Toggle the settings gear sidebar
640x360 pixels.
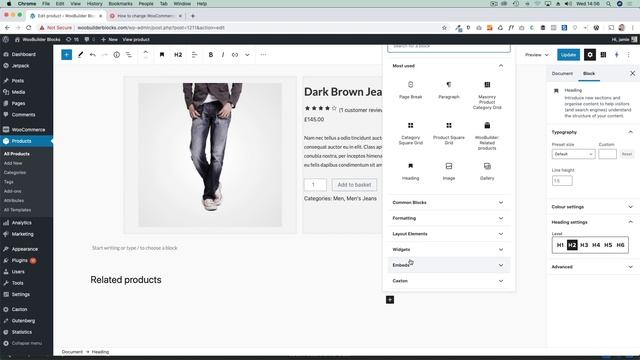590,55
